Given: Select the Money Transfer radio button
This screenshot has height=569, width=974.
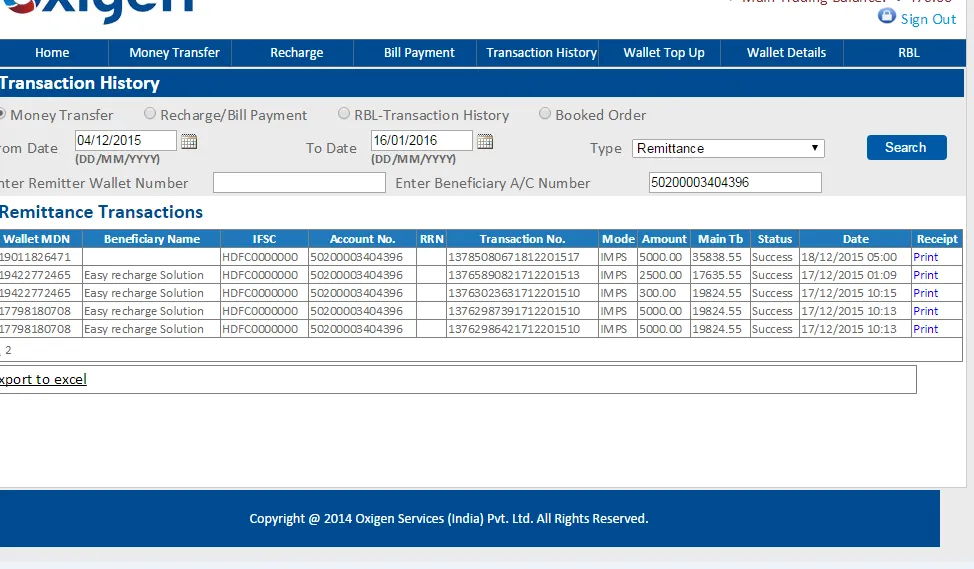Looking at the screenshot, I should [x=2, y=114].
